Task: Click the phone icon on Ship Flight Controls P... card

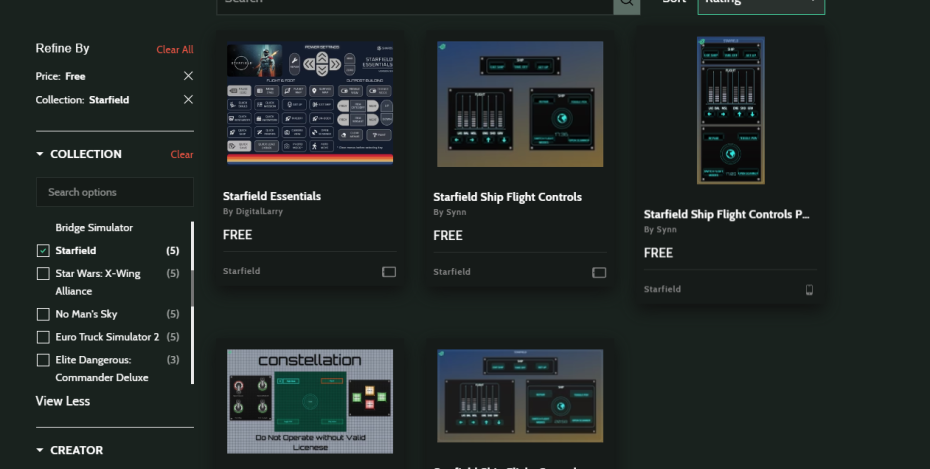Action: tap(809, 289)
